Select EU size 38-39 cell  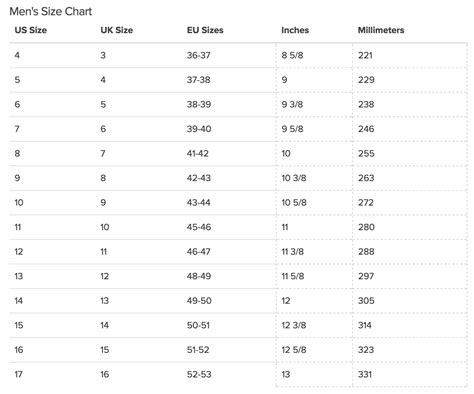(199, 104)
